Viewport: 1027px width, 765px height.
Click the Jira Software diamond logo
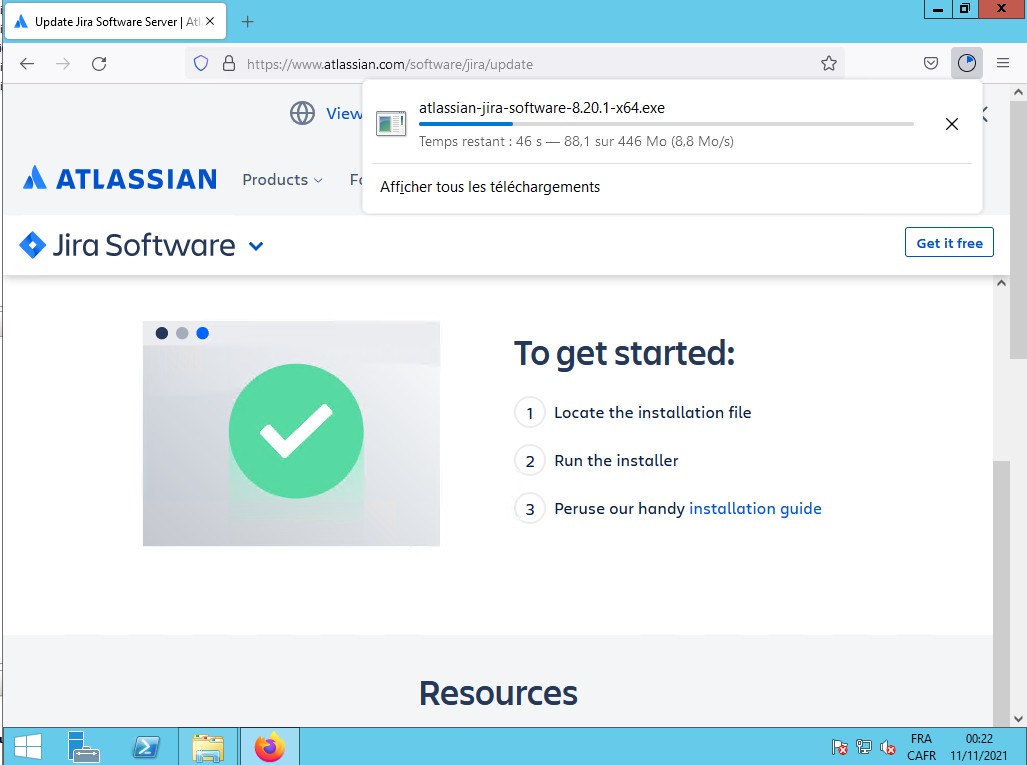pos(33,246)
